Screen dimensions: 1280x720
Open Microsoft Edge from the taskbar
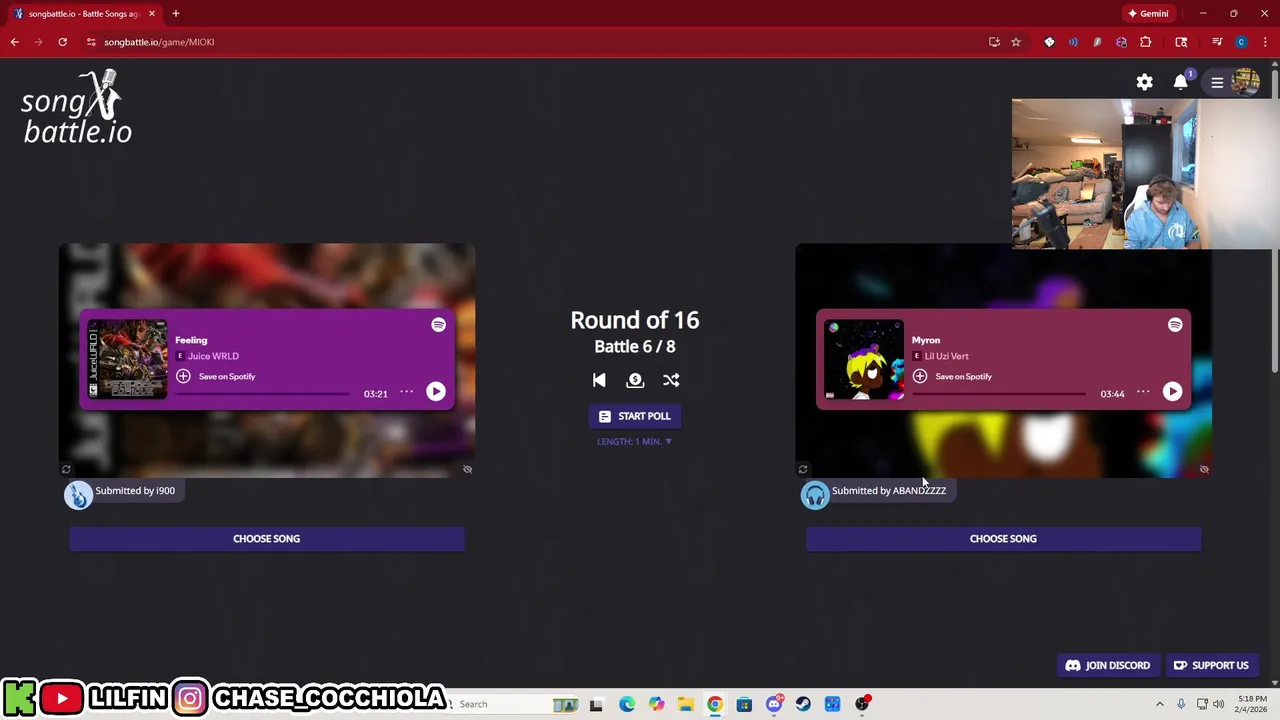coord(626,704)
